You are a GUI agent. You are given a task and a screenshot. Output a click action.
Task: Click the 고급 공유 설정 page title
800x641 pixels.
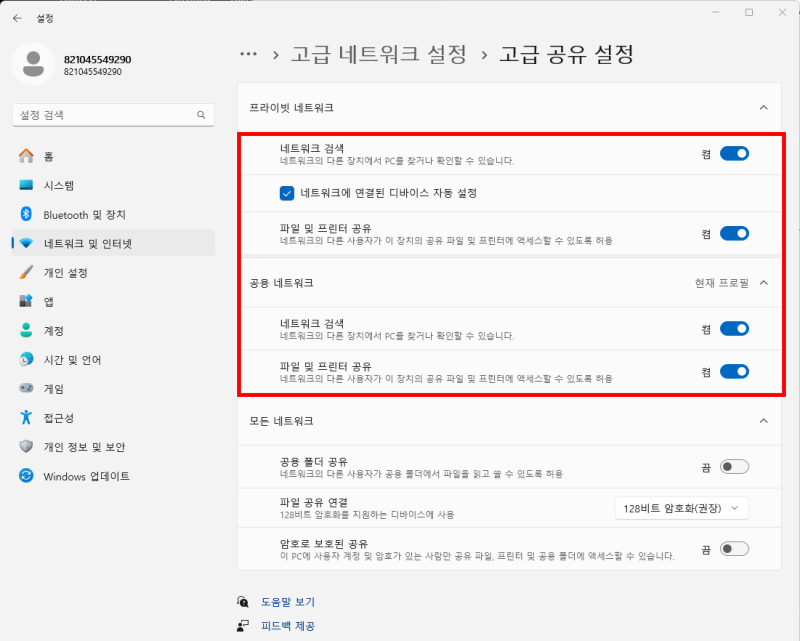[x=566, y=54]
